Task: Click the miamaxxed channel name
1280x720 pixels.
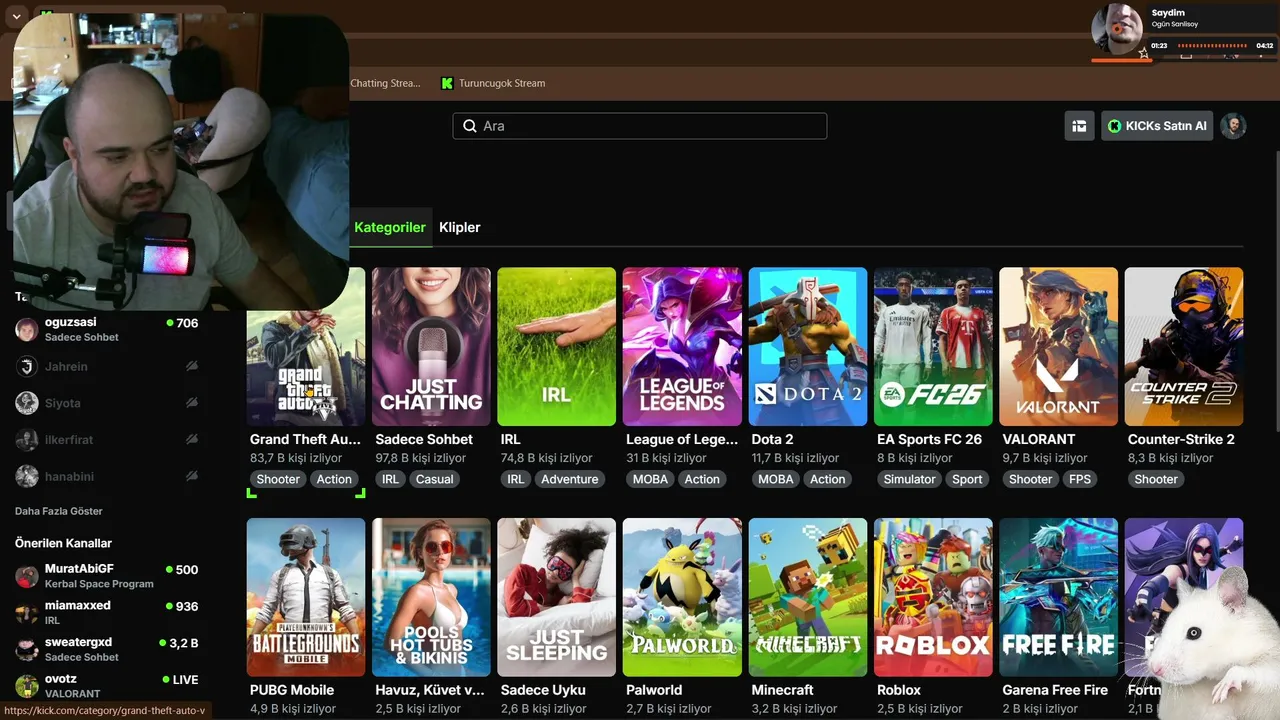Action: (78, 605)
